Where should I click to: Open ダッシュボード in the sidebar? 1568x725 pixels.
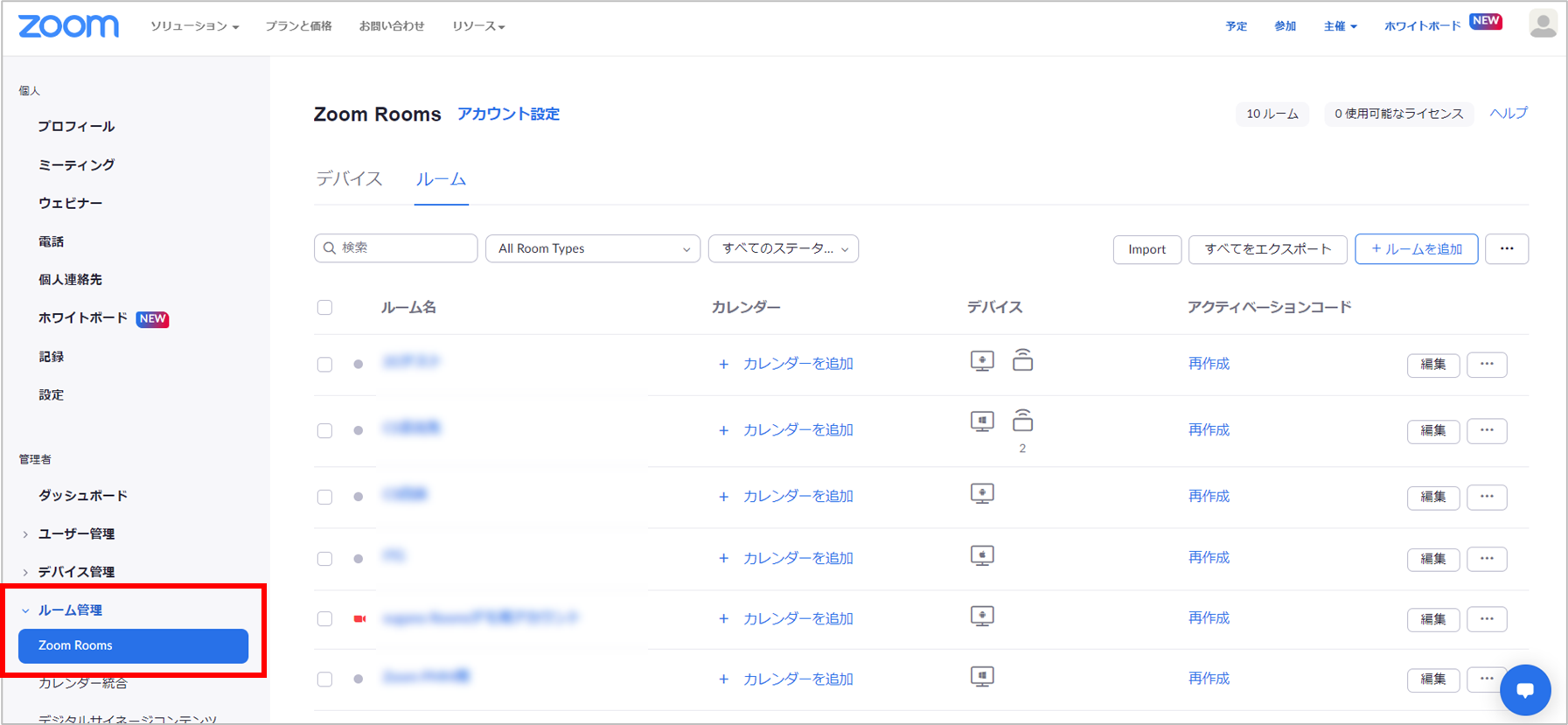click(x=83, y=496)
